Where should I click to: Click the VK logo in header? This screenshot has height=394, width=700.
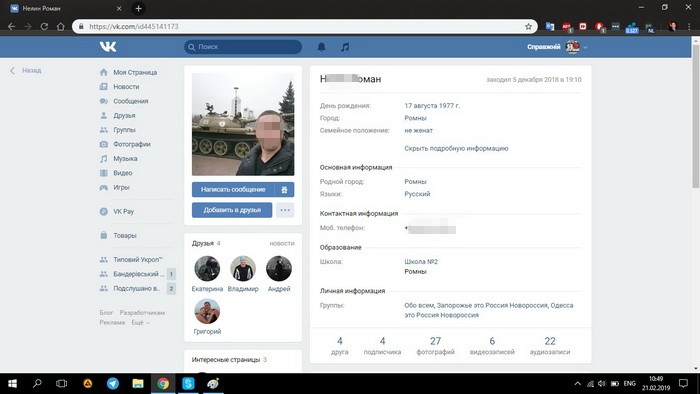click(x=108, y=47)
